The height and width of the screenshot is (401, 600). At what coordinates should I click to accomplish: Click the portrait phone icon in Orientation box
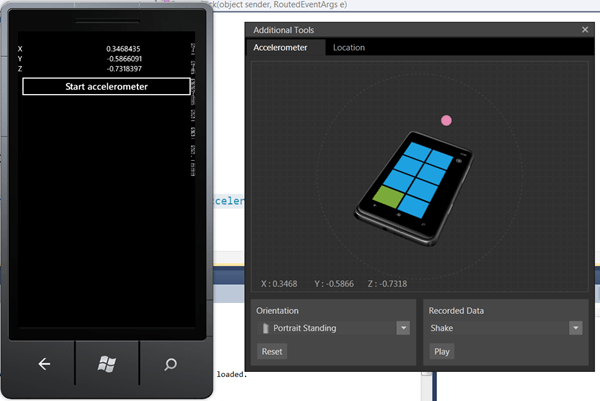point(266,328)
